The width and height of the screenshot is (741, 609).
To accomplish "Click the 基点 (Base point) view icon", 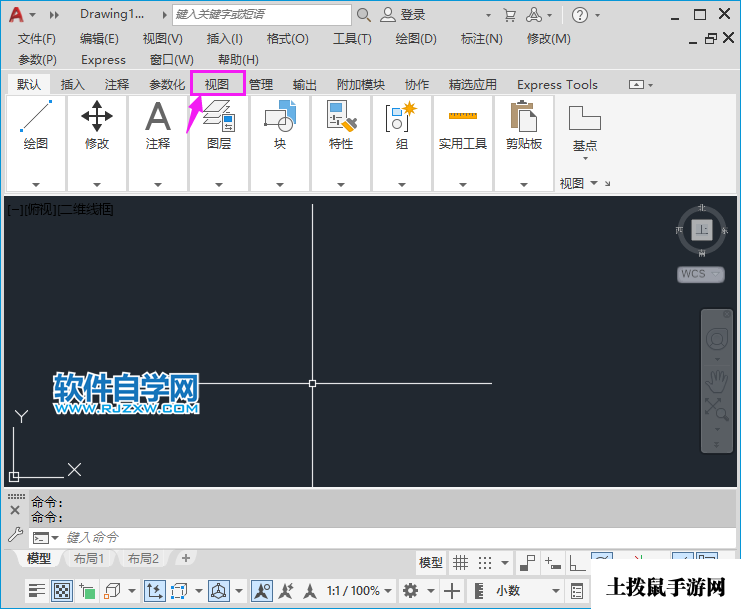I will coord(585,118).
